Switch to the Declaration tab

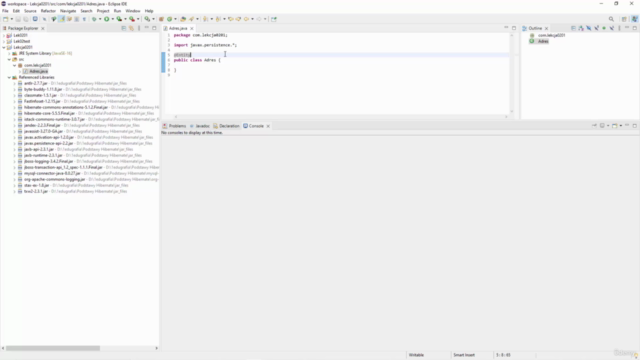pos(227,126)
